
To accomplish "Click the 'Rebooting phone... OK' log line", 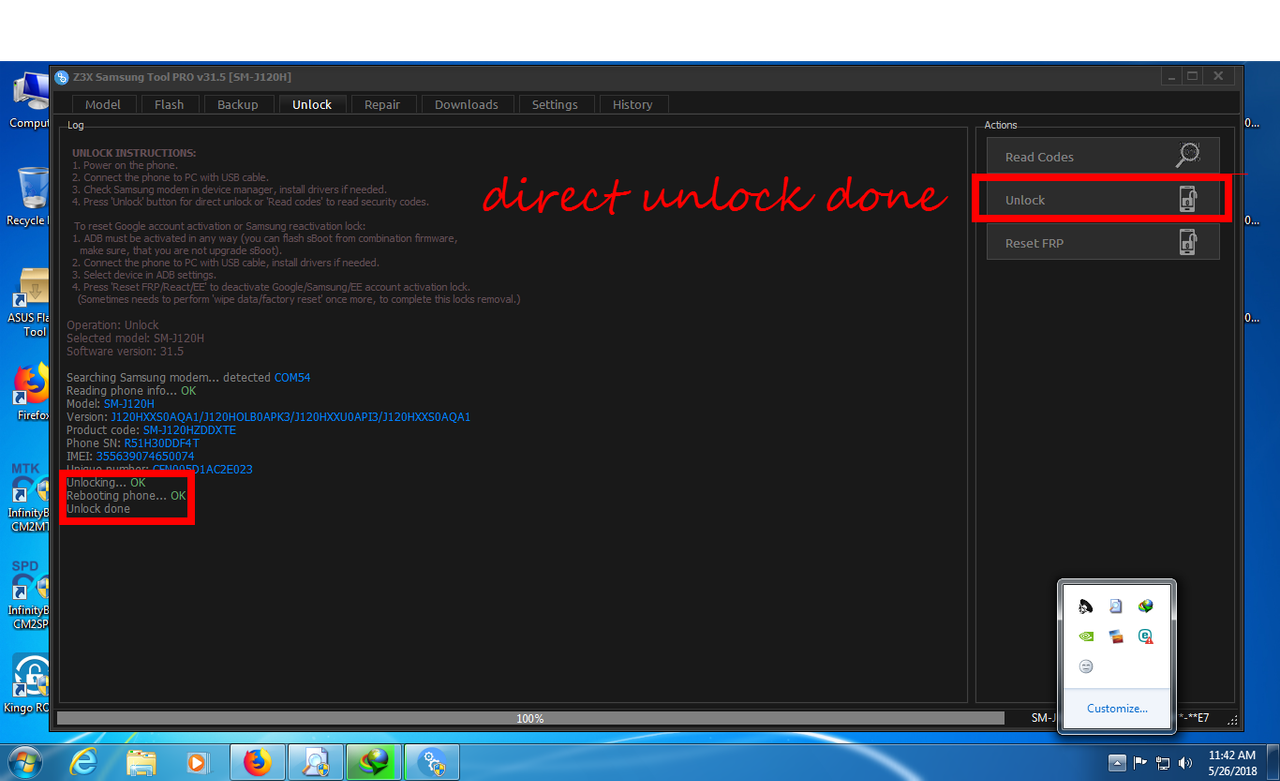I will click(126, 496).
